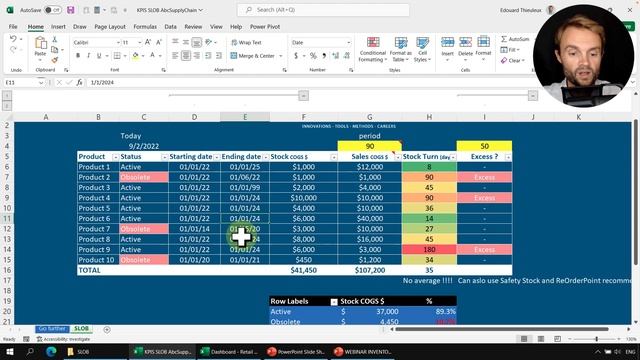Open Conditional Formatting menu
The image size is (640, 360).
[372, 49]
